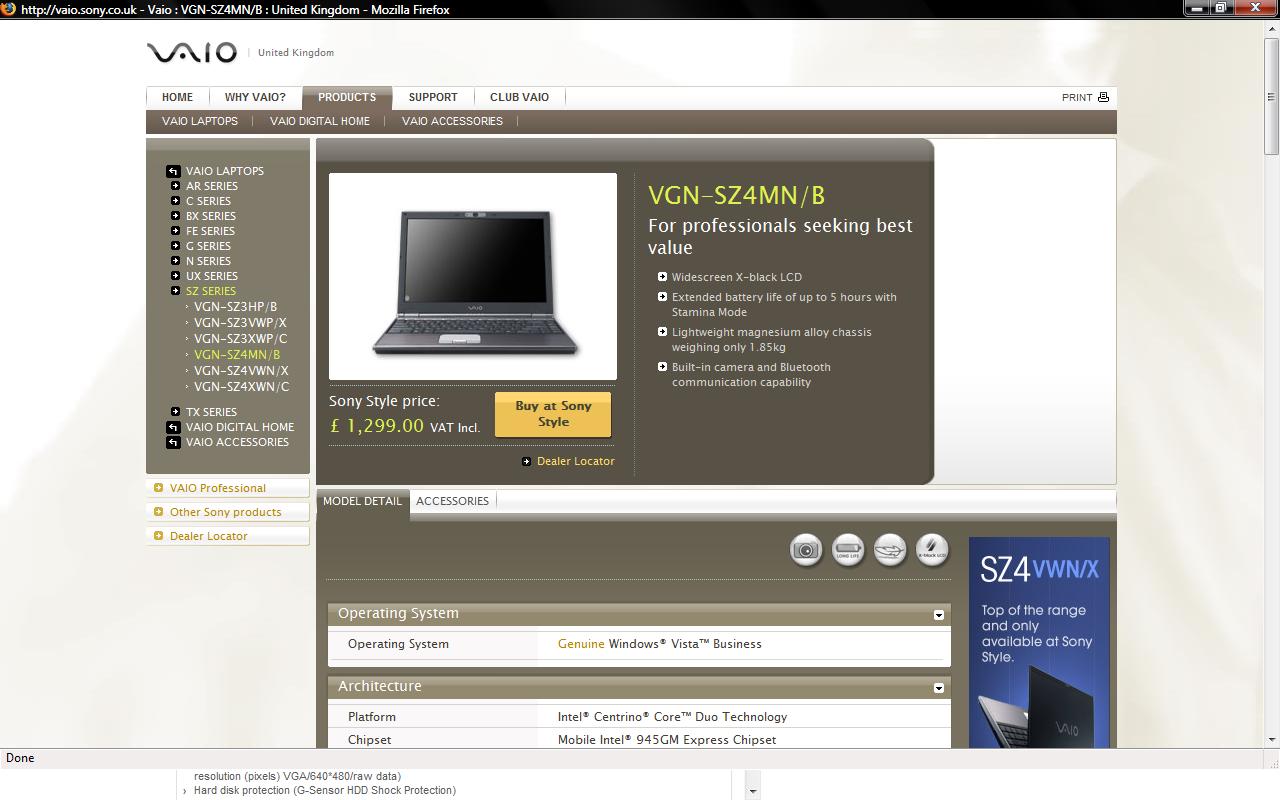Click the £ 1,299.00 price text

377,426
